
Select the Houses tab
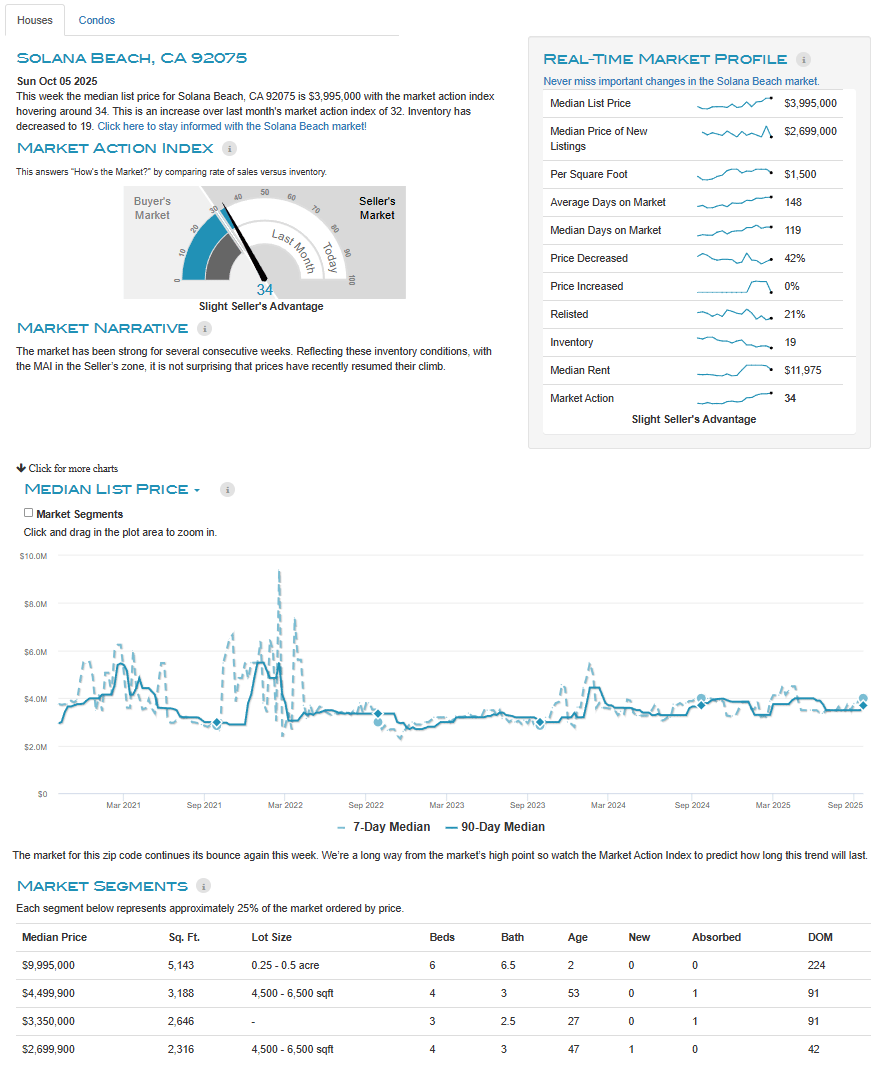coord(35,20)
